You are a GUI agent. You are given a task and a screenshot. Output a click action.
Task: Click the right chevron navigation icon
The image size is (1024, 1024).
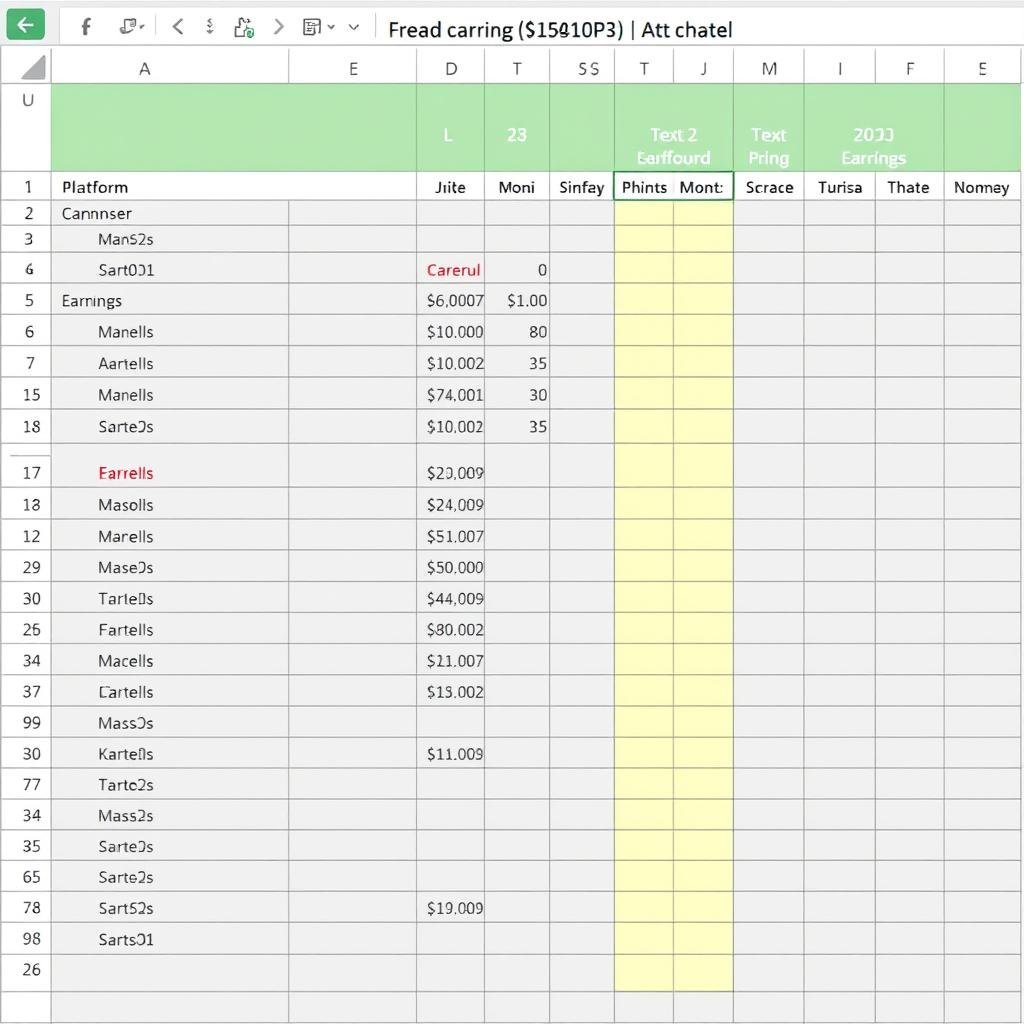click(280, 27)
